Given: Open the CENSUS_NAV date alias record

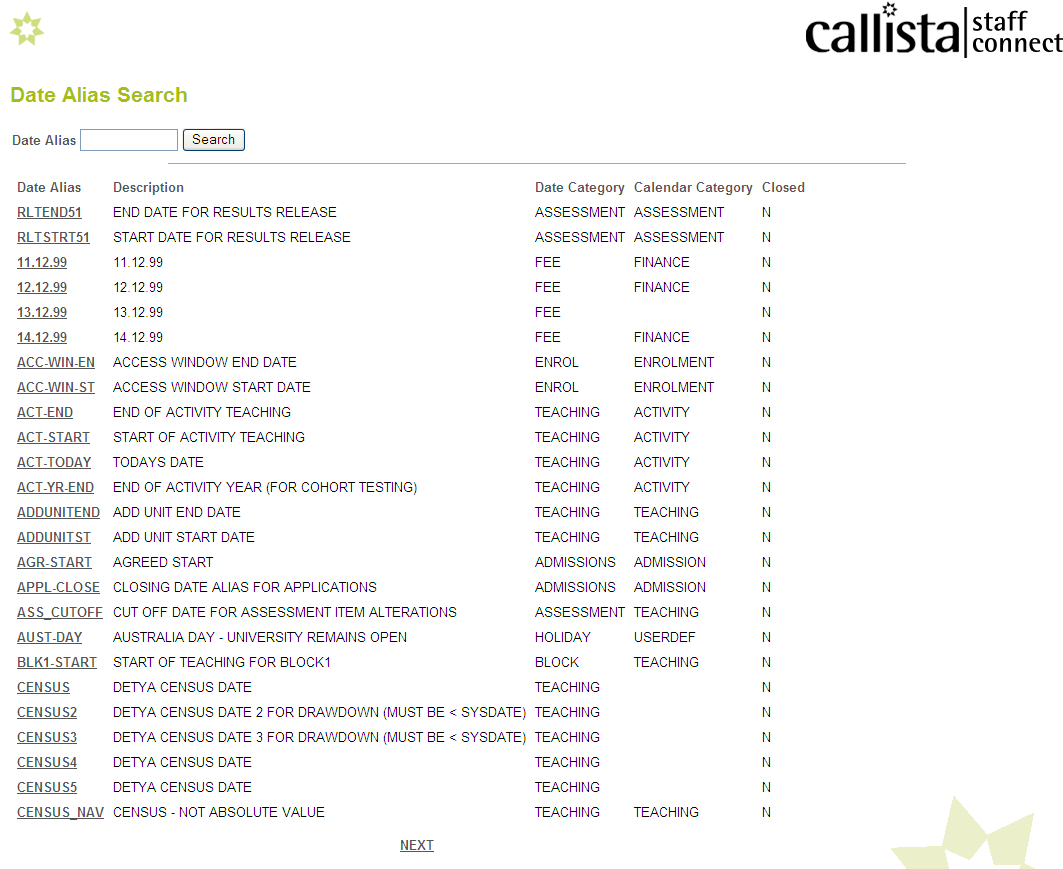Looking at the screenshot, I should point(60,812).
